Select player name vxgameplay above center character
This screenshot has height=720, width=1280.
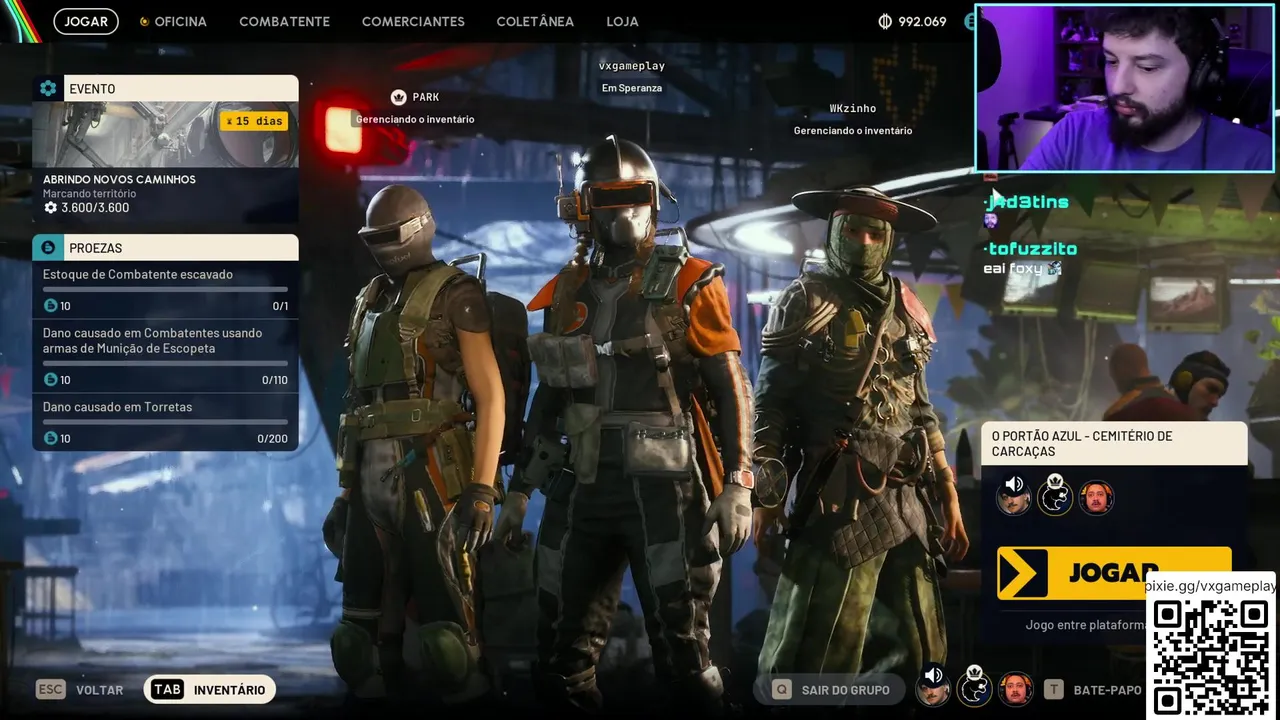(x=632, y=65)
